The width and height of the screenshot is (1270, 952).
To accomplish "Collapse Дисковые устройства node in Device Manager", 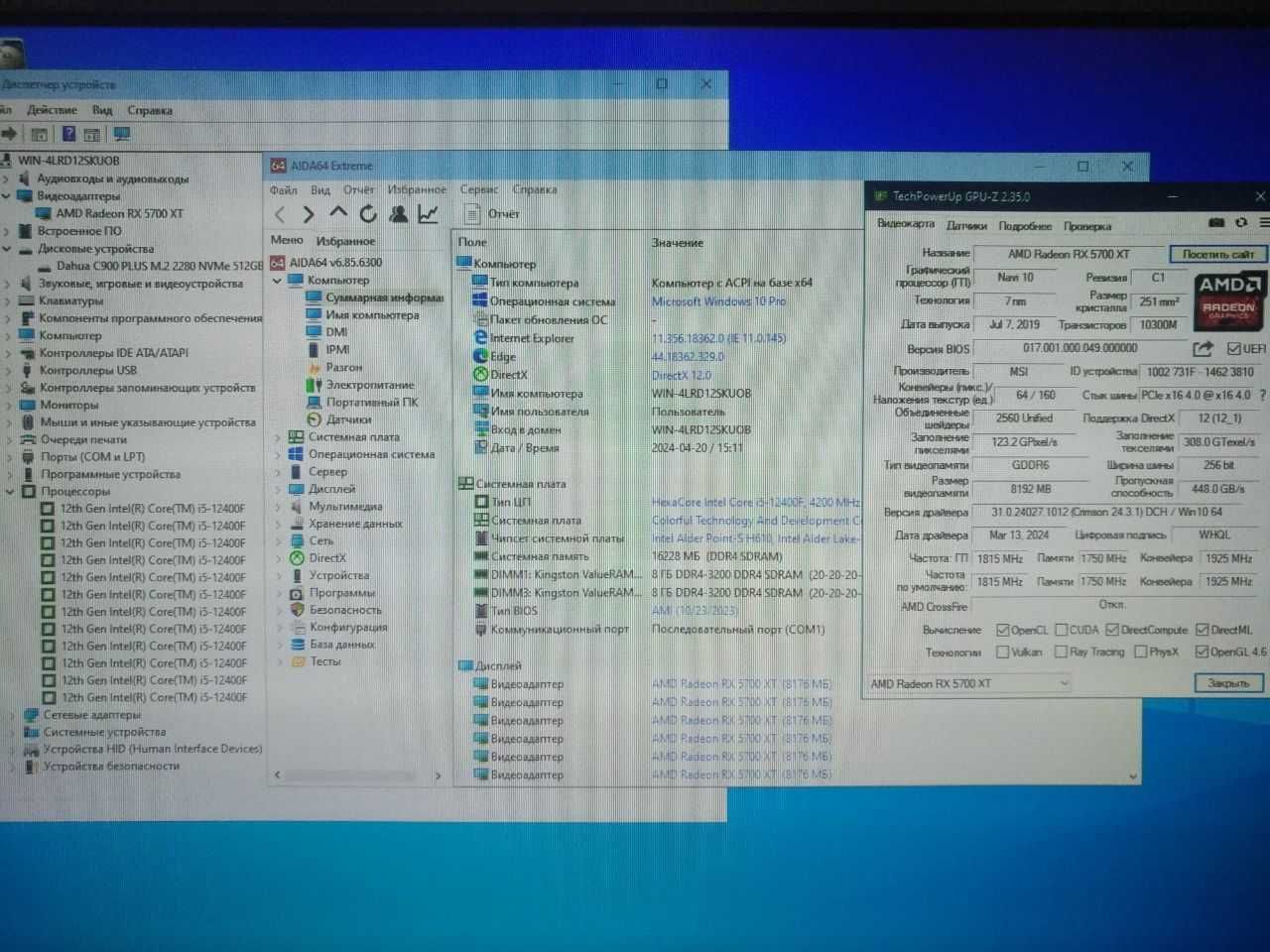I will tap(7, 249).
